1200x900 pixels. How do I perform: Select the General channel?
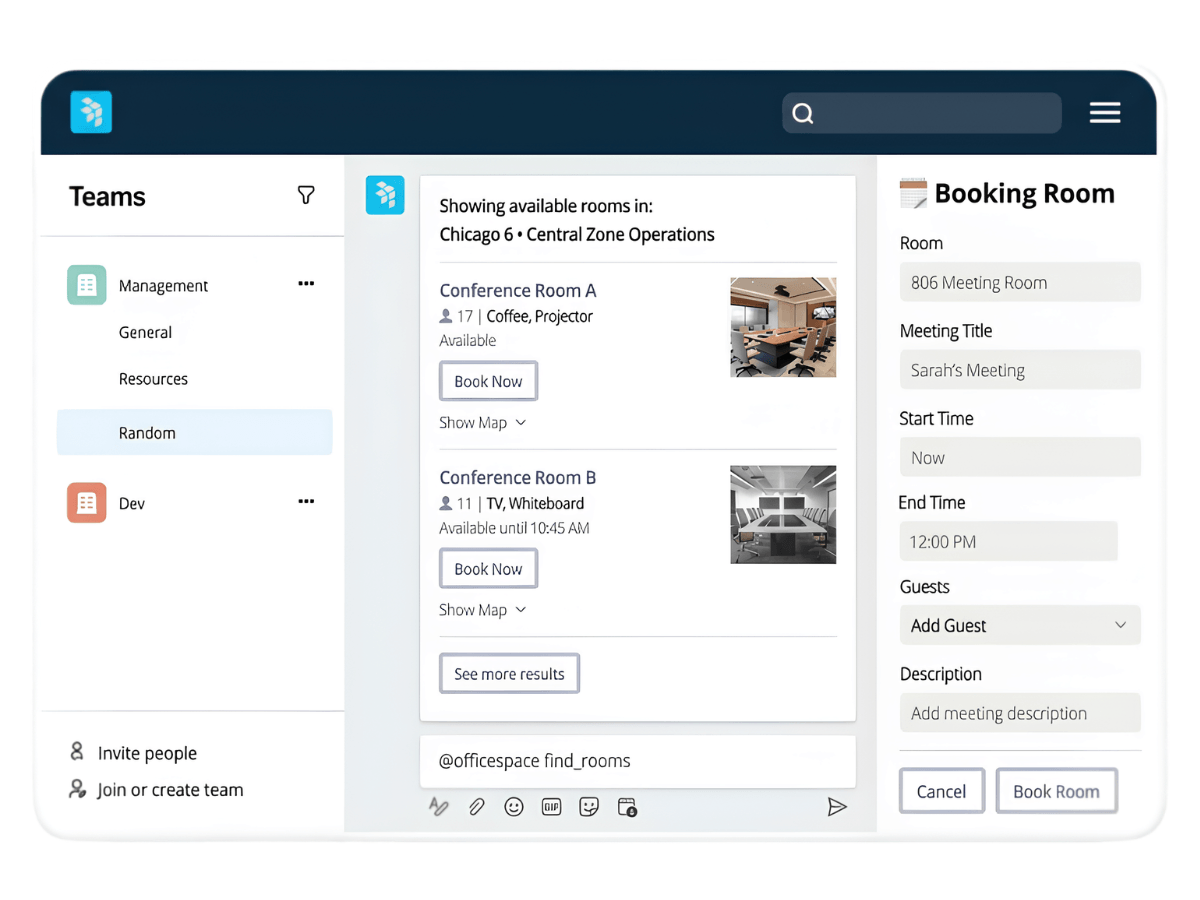(x=146, y=332)
